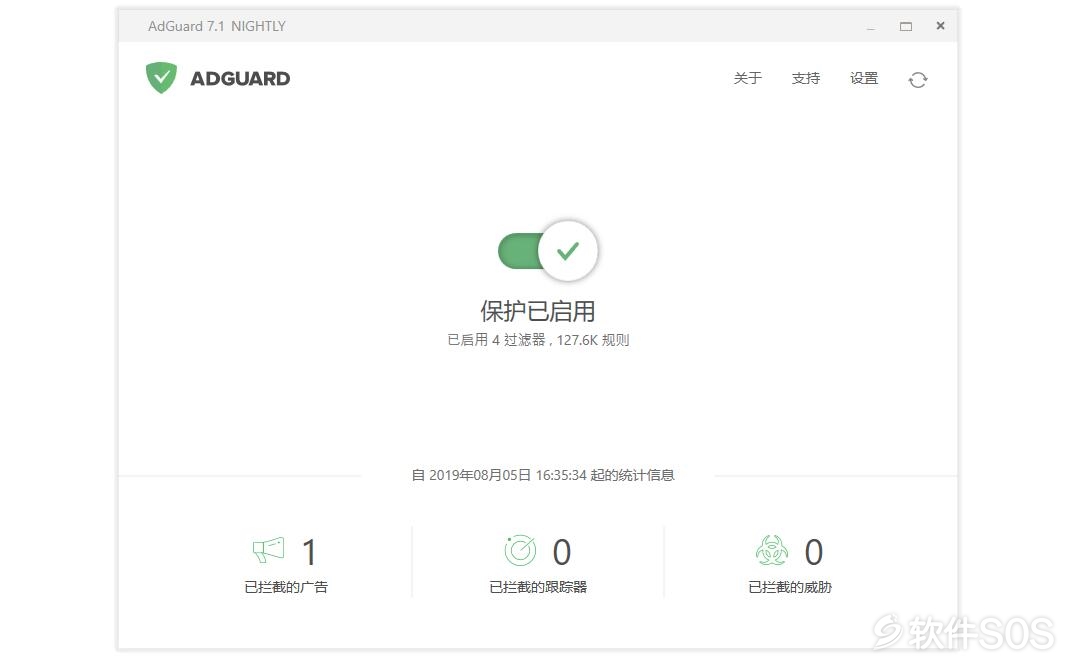Maximize the AdGuard window
Image resolution: width=1070 pixels, height=662 pixels.
point(906,27)
